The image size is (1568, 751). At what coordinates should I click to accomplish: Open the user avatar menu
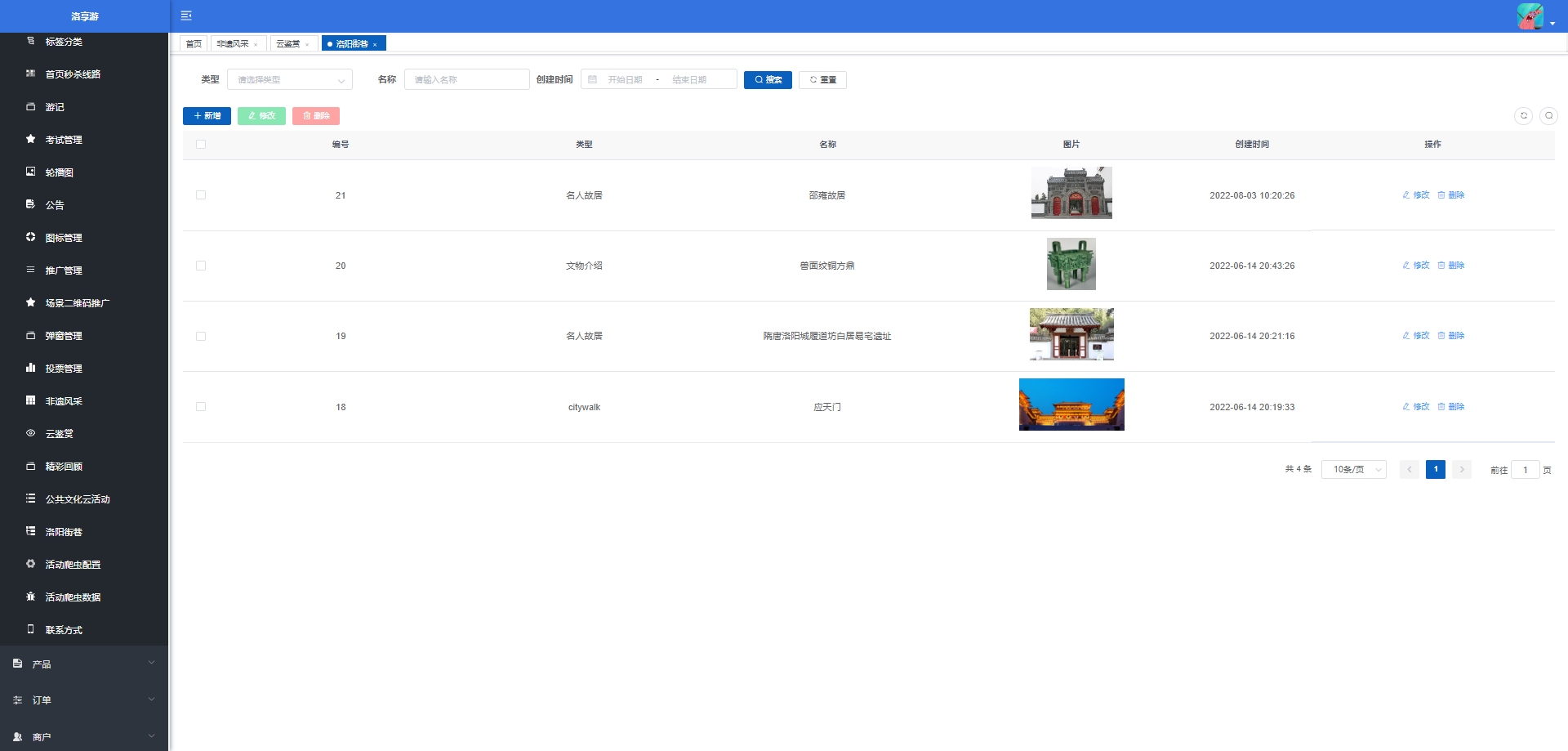point(1532,16)
